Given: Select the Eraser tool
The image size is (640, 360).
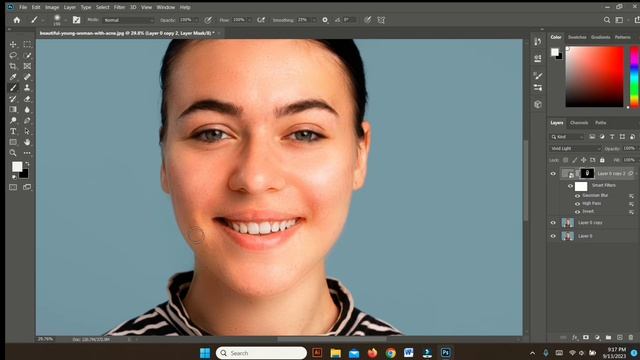Looking at the screenshot, I should pyautogui.click(x=27, y=99).
